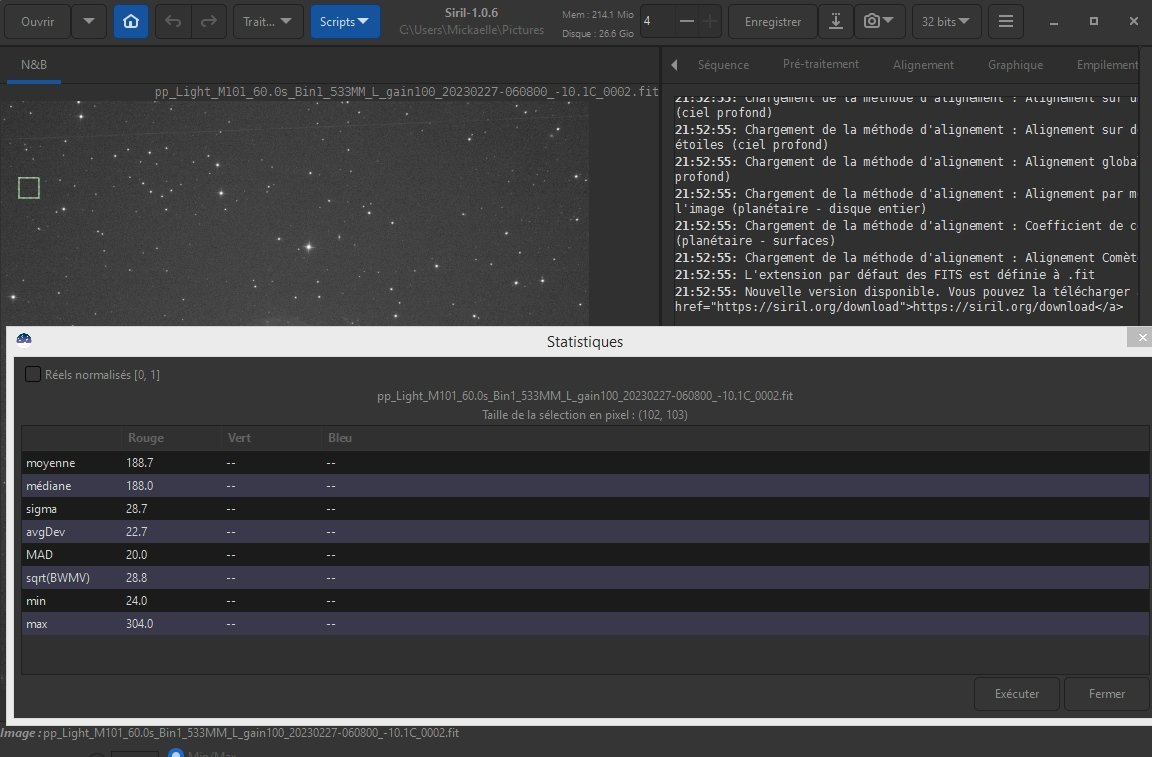Select the avgDev row value 22.7
Screen dimensions: 1152x757
[x=137, y=531]
